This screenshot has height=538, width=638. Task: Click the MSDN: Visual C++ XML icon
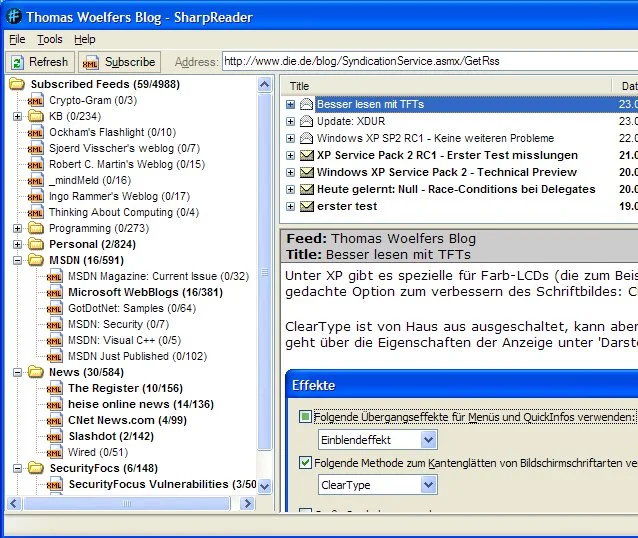click(x=55, y=340)
